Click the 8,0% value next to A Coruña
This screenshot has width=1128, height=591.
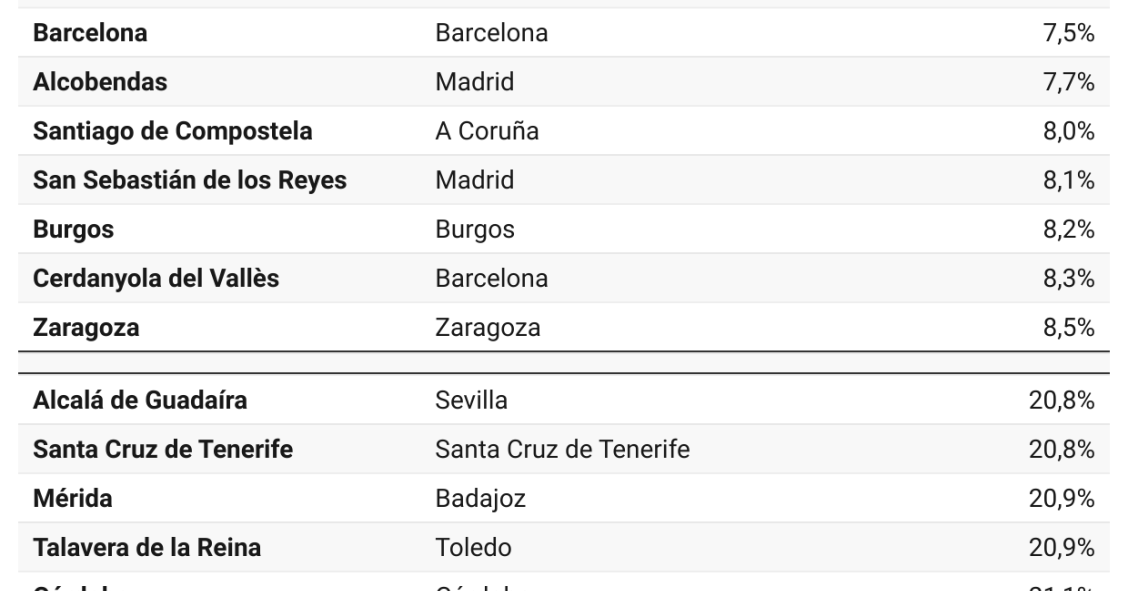(x=1069, y=132)
